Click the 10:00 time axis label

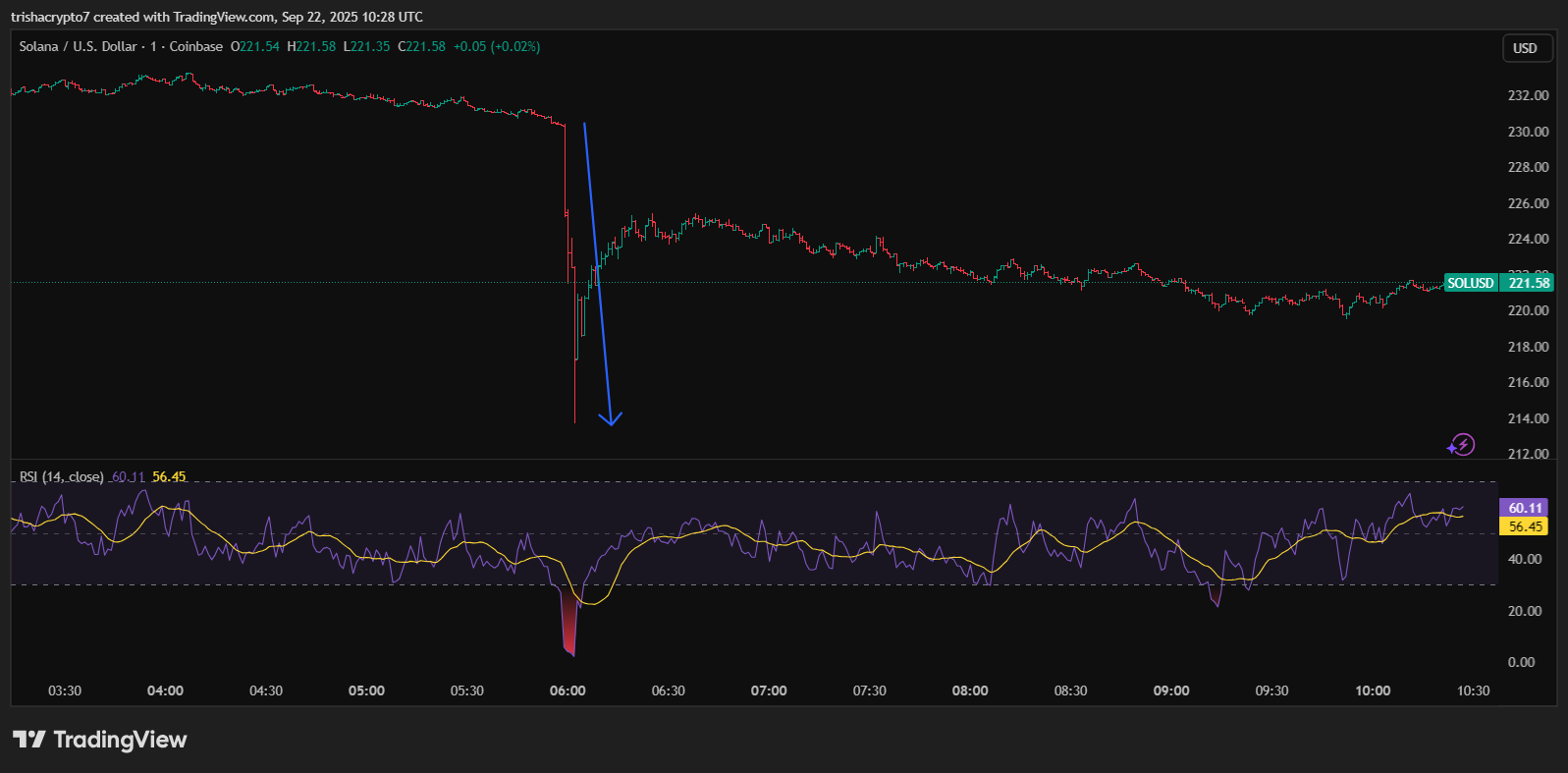click(x=1373, y=690)
